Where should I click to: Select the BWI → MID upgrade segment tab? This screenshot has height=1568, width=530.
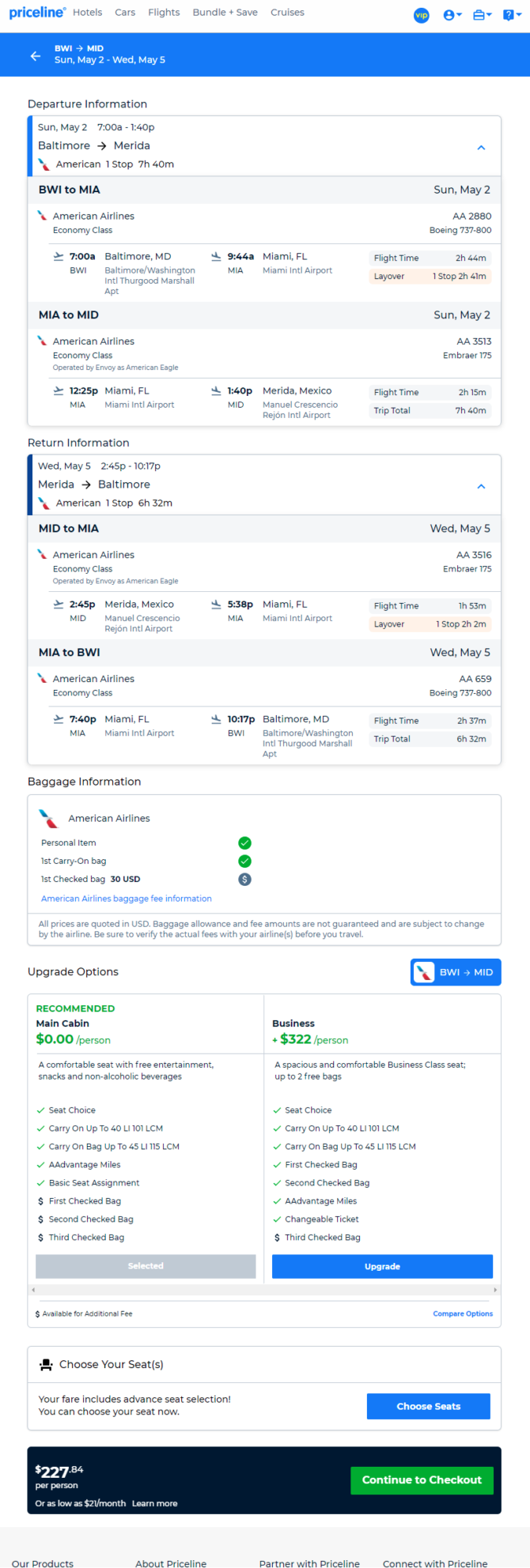point(456,972)
